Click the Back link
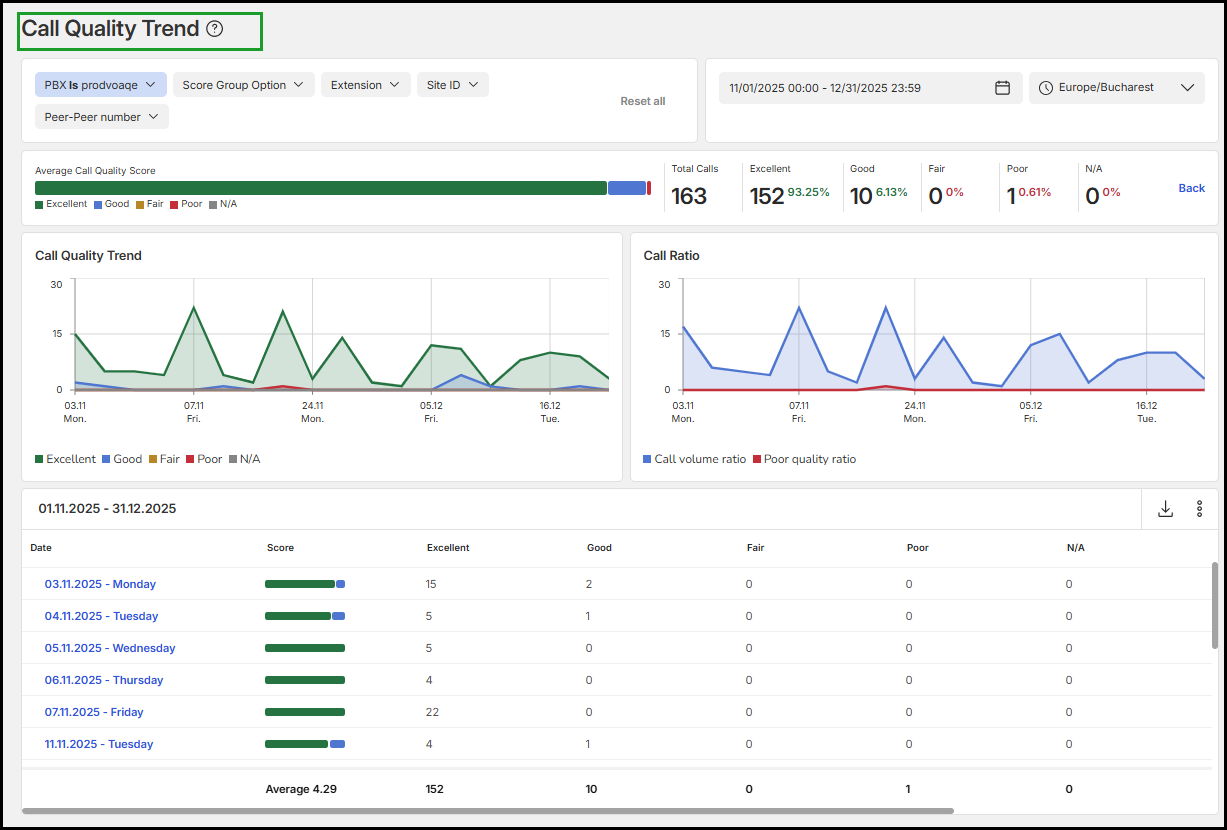Viewport: 1227px width, 830px height. click(x=1191, y=188)
